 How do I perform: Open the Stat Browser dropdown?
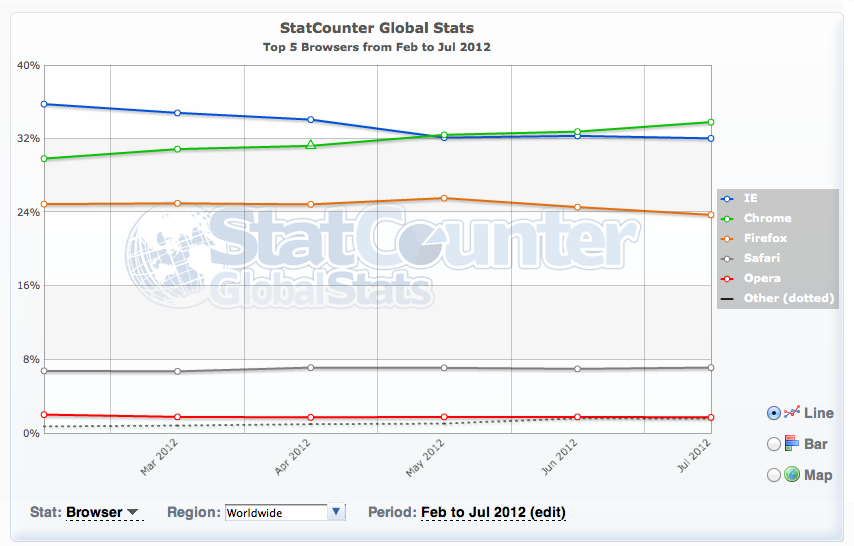point(104,513)
